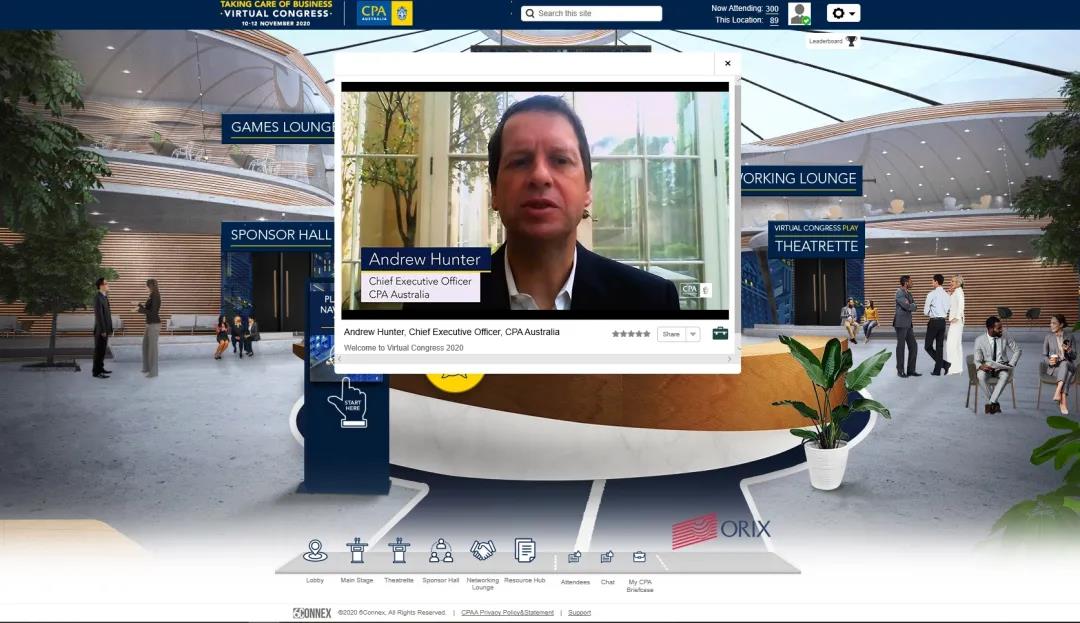1080x623 pixels.
Task: Open My CPA Briefcase in navigation bar
Action: click(x=639, y=557)
